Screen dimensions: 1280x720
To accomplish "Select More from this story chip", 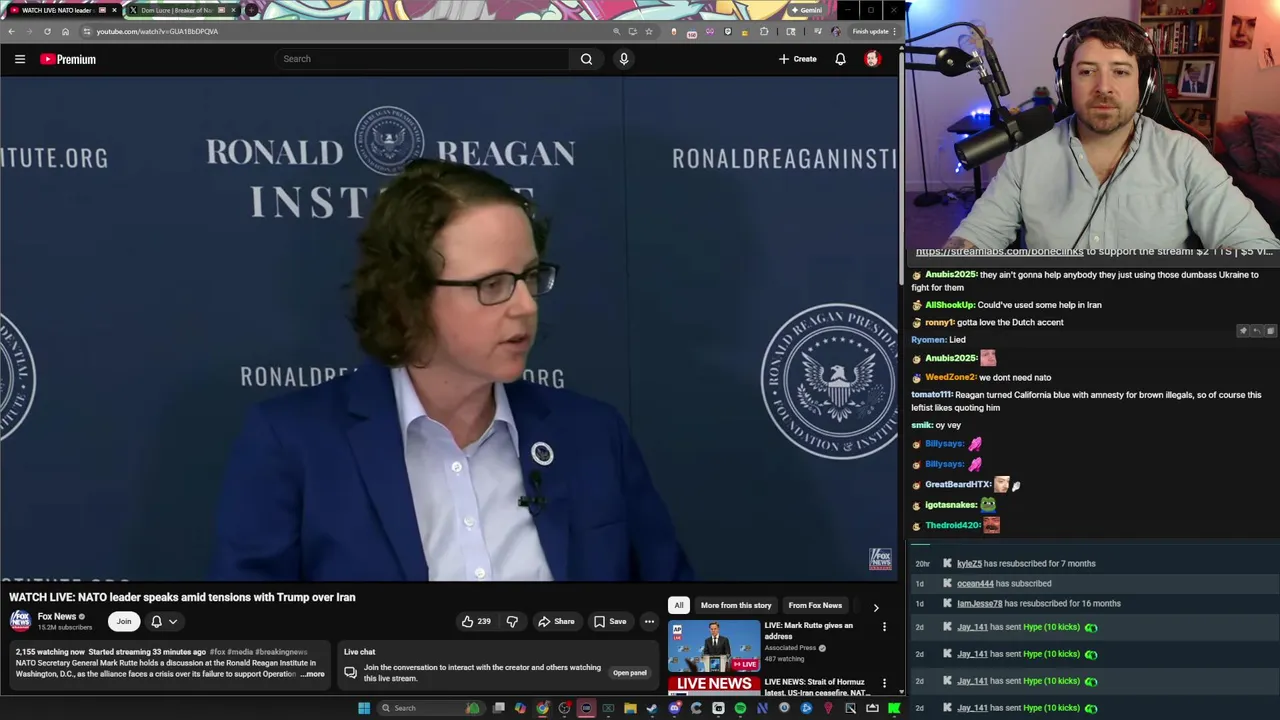I will 736,605.
